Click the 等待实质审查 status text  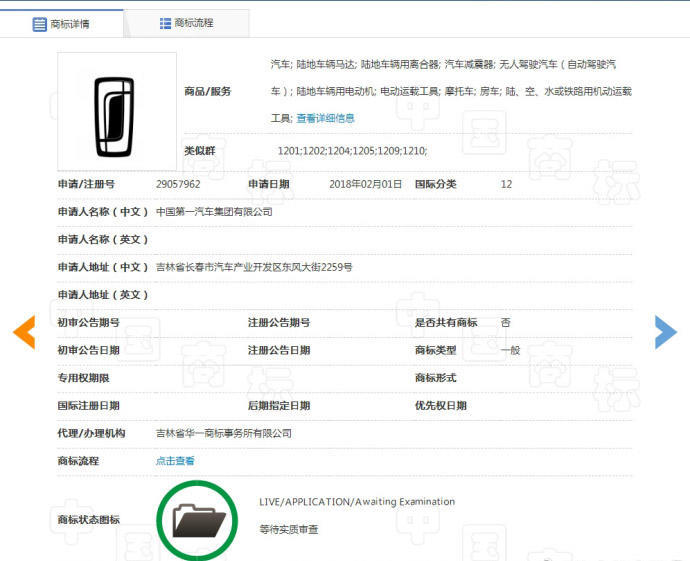pos(289,529)
